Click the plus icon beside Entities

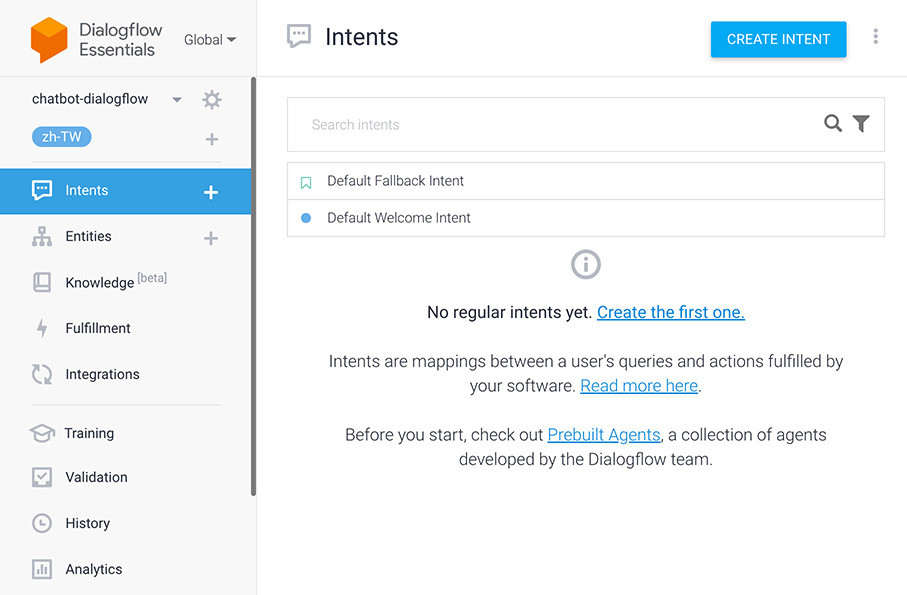tap(211, 238)
